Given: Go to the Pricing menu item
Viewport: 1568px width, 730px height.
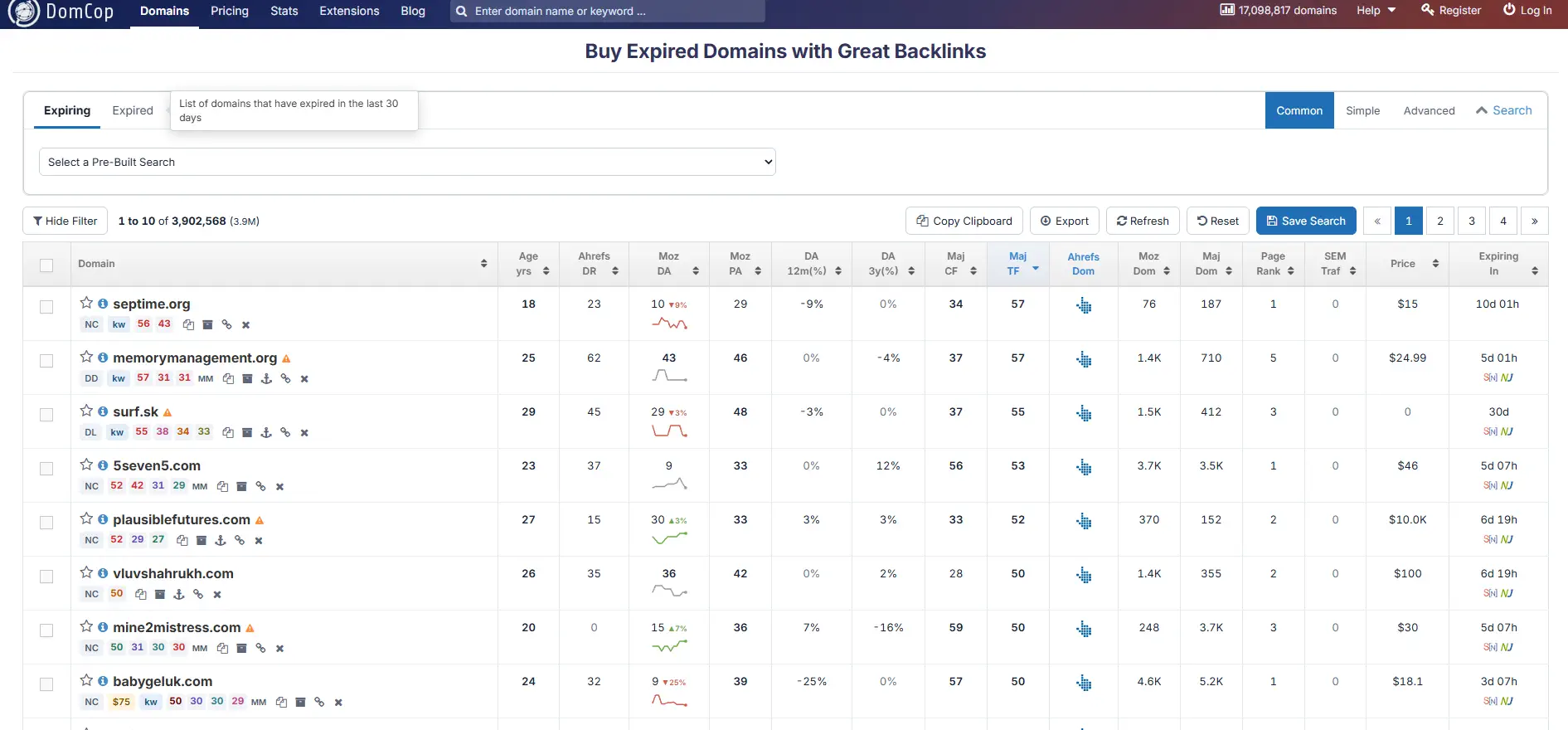Looking at the screenshot, I should (230, 11).
